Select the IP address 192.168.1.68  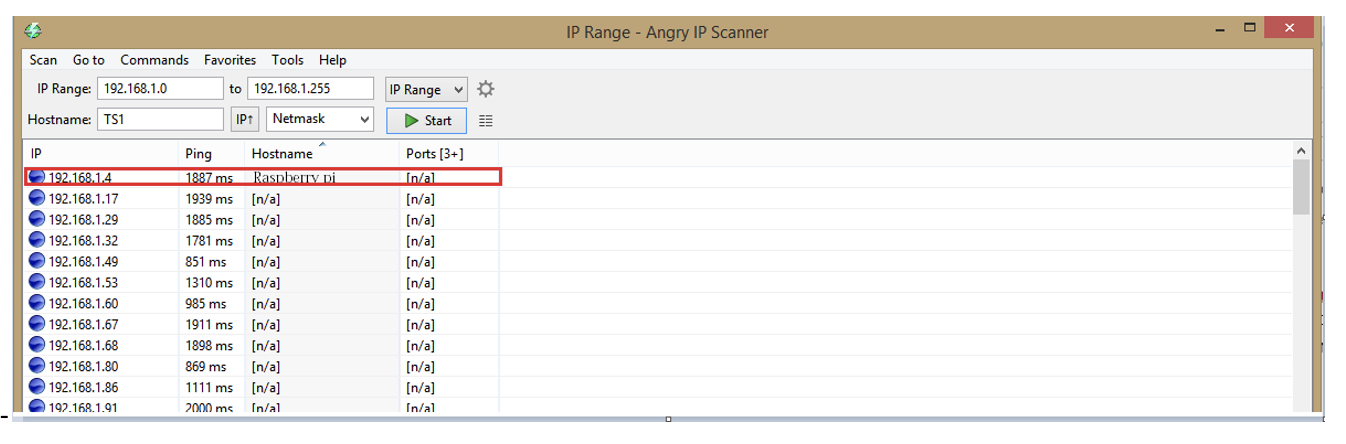tap(83, 346)
